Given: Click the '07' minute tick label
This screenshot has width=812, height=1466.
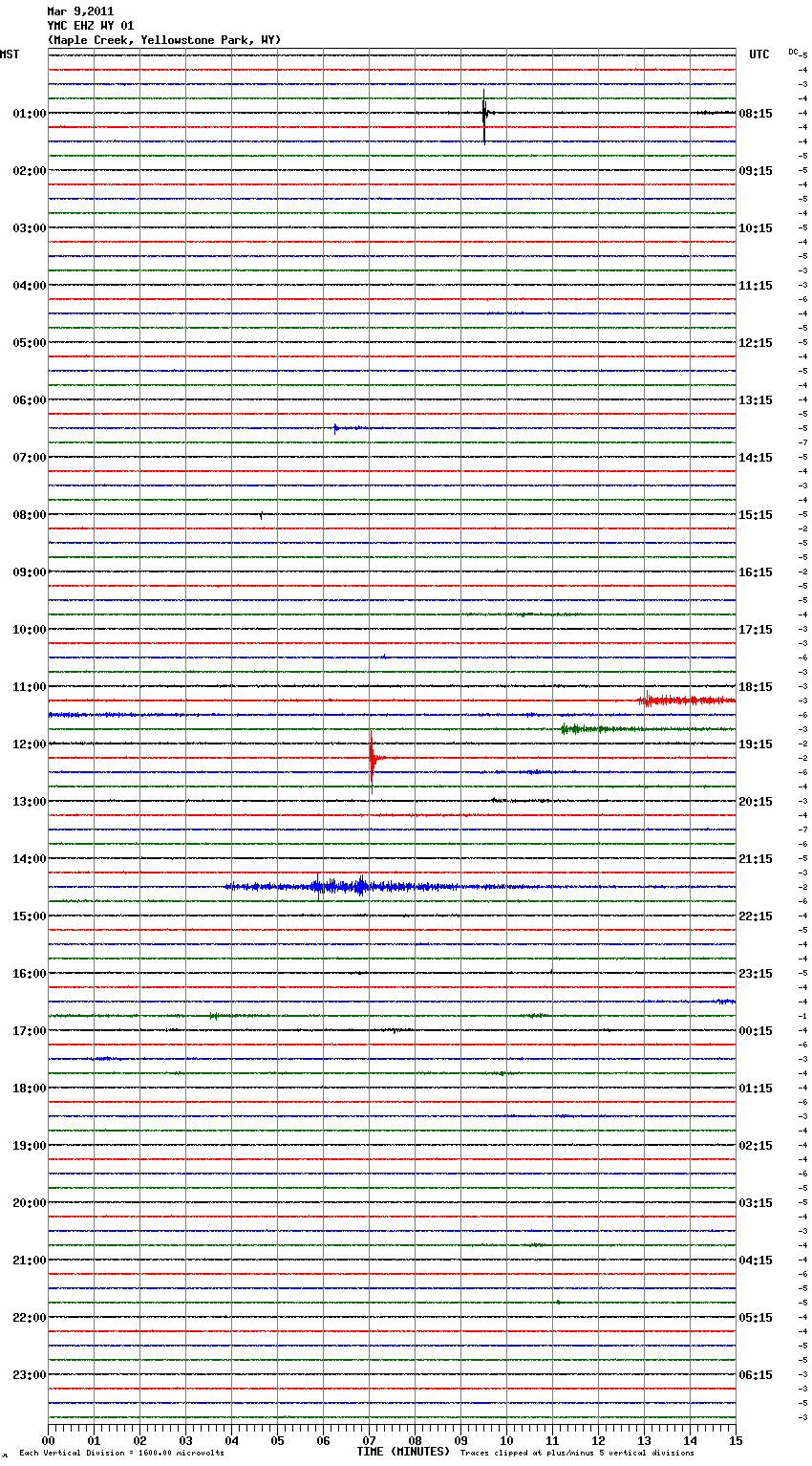Looking at the screenshot, I should [369, 1441].
